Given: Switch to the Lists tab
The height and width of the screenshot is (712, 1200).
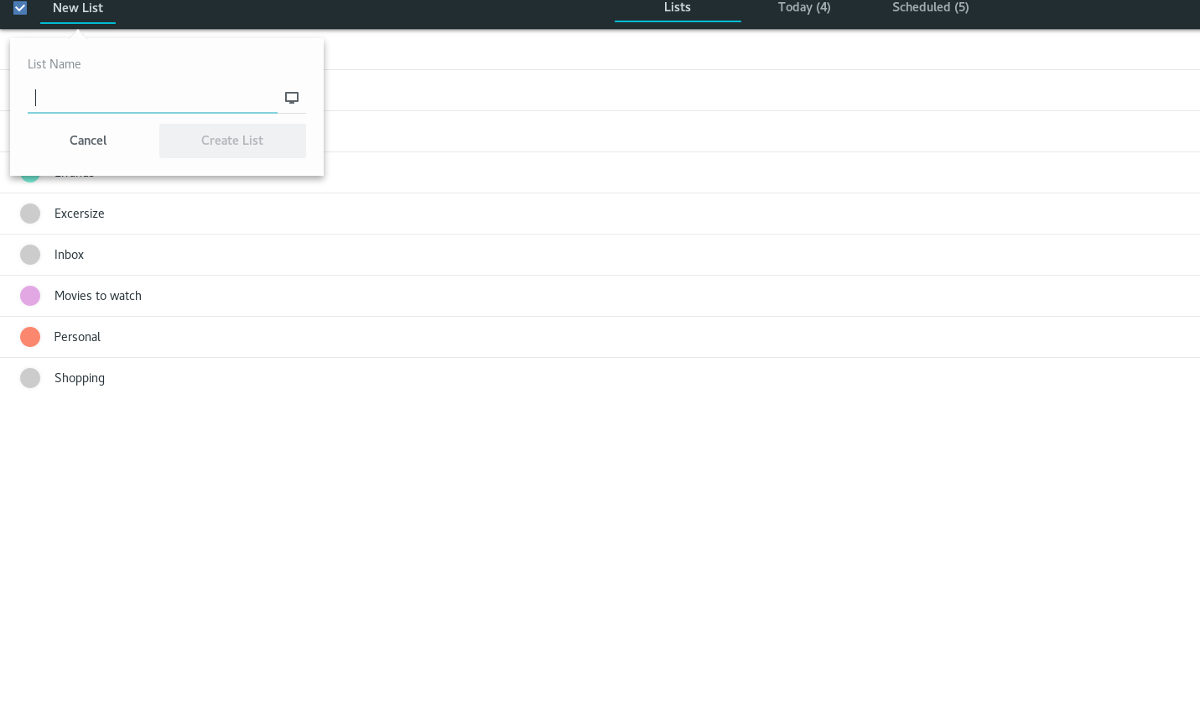Looking at the screenshot, I should 677,8.
